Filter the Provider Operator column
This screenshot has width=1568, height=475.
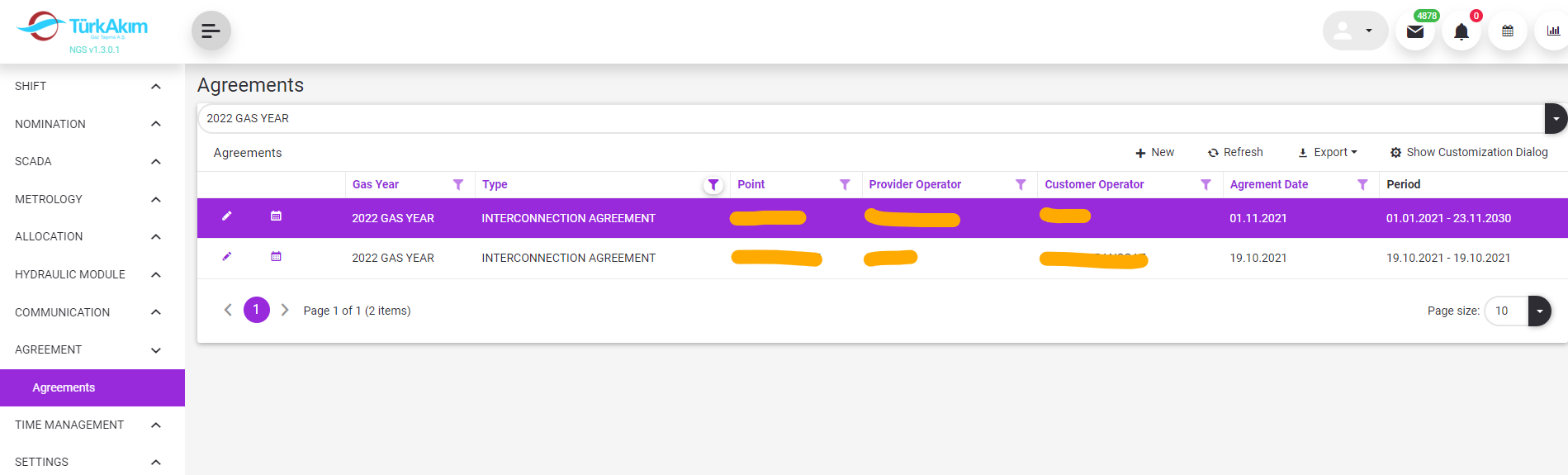1021,185
